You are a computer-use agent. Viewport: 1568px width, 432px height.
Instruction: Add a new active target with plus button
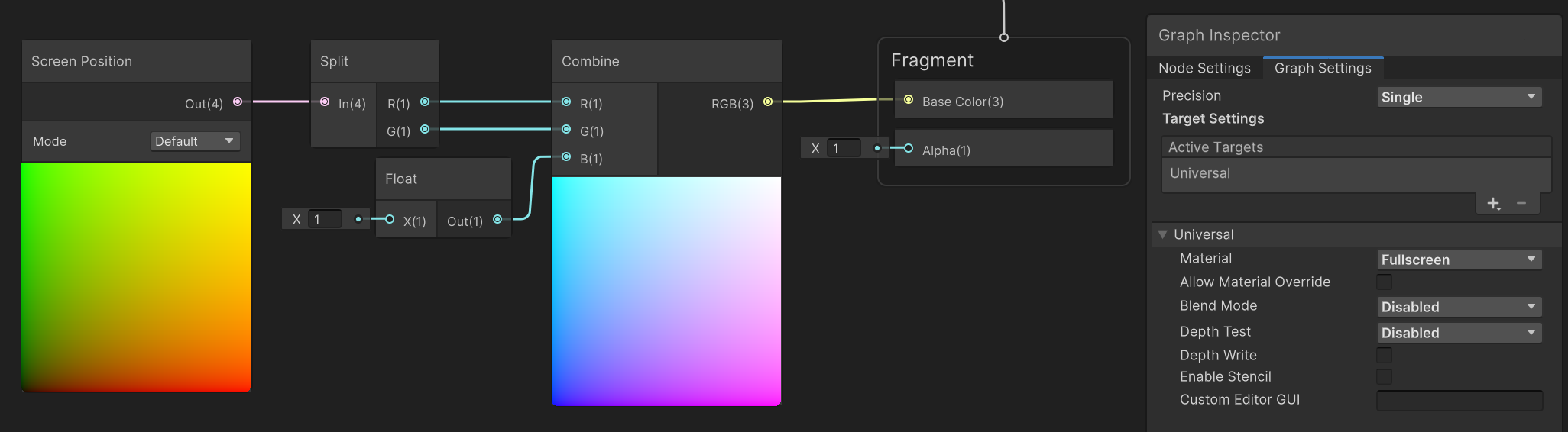point(1493,204)
